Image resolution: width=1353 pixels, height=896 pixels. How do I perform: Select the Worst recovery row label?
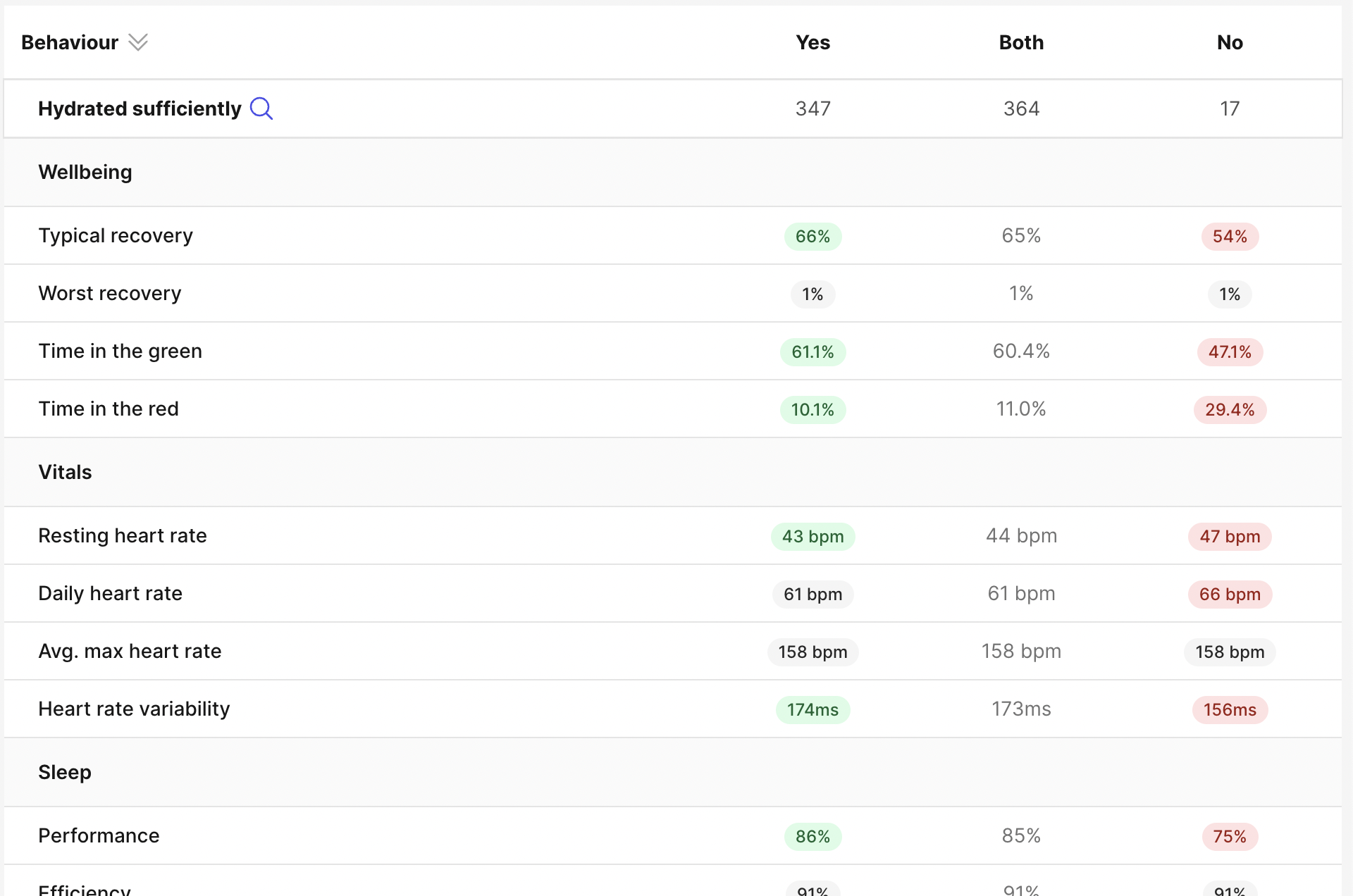[110, 293]
